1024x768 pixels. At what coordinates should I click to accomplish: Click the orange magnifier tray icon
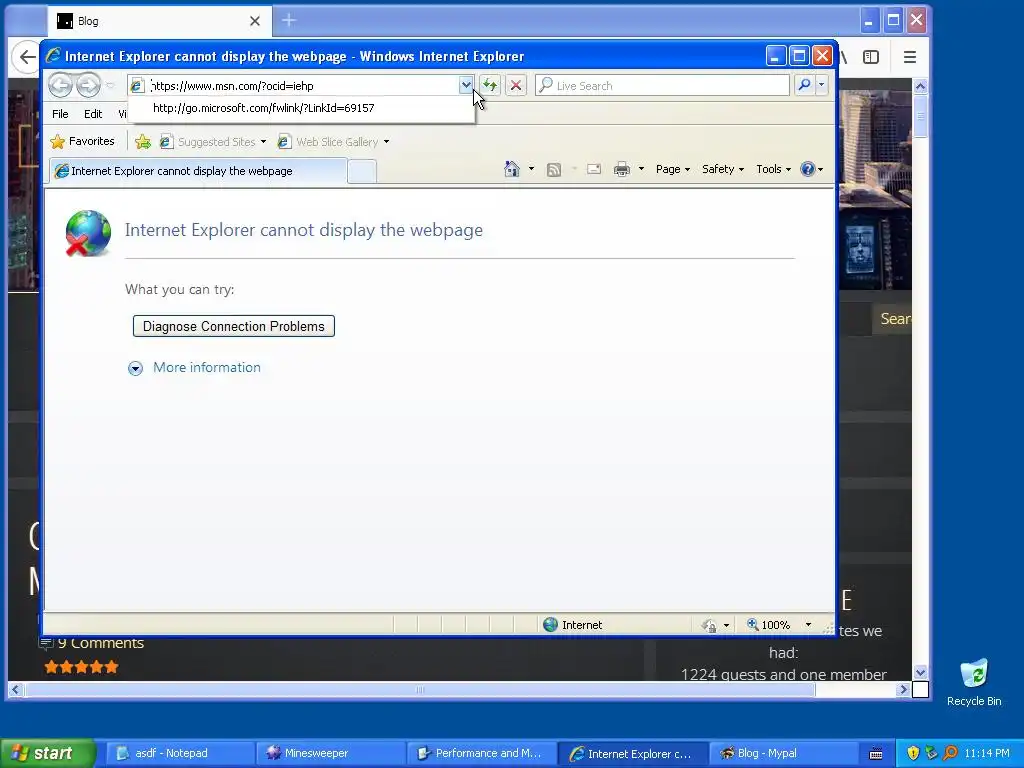pos(950,753)
